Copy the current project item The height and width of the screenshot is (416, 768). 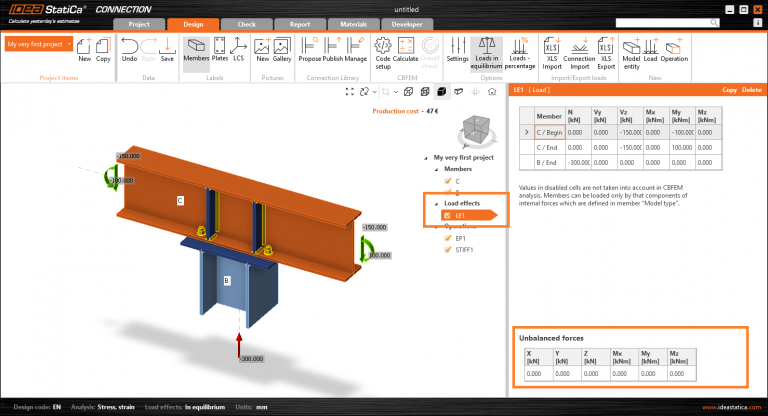pyautogui.click(x=103, y=49)
